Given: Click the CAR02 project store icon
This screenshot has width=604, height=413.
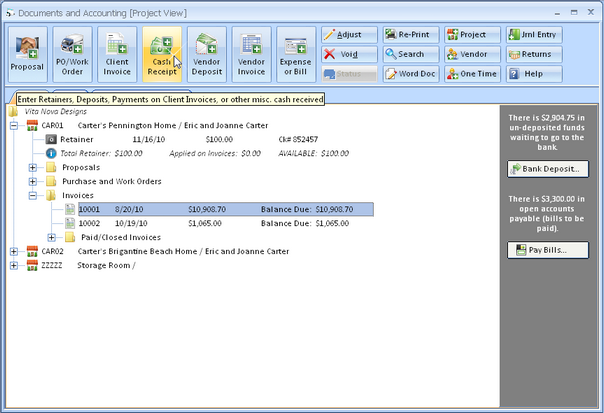Looking at the screenshot, I should tap(32, 252).
